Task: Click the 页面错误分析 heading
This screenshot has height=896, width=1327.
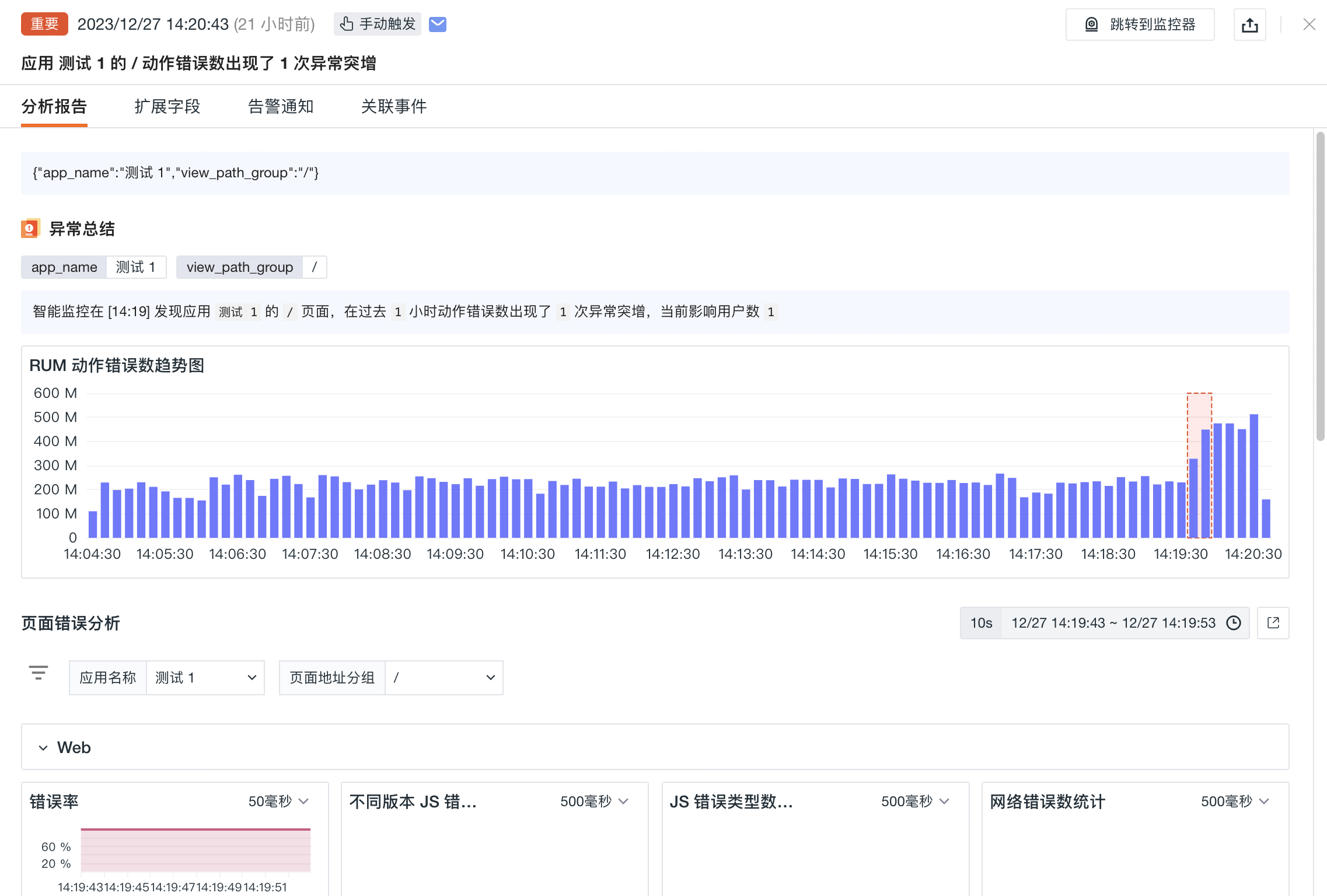Action: click(x=71, y=624)
